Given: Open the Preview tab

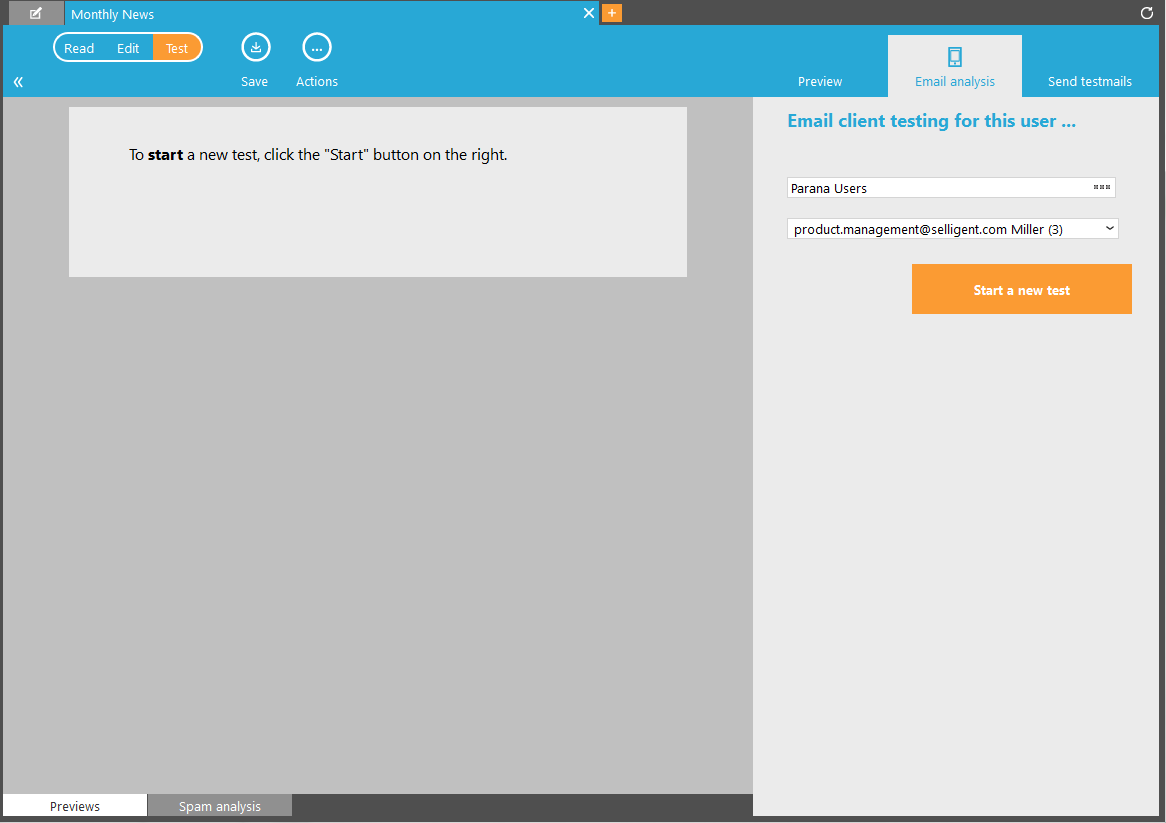Looking at the screenshot, I should (820, 82).
